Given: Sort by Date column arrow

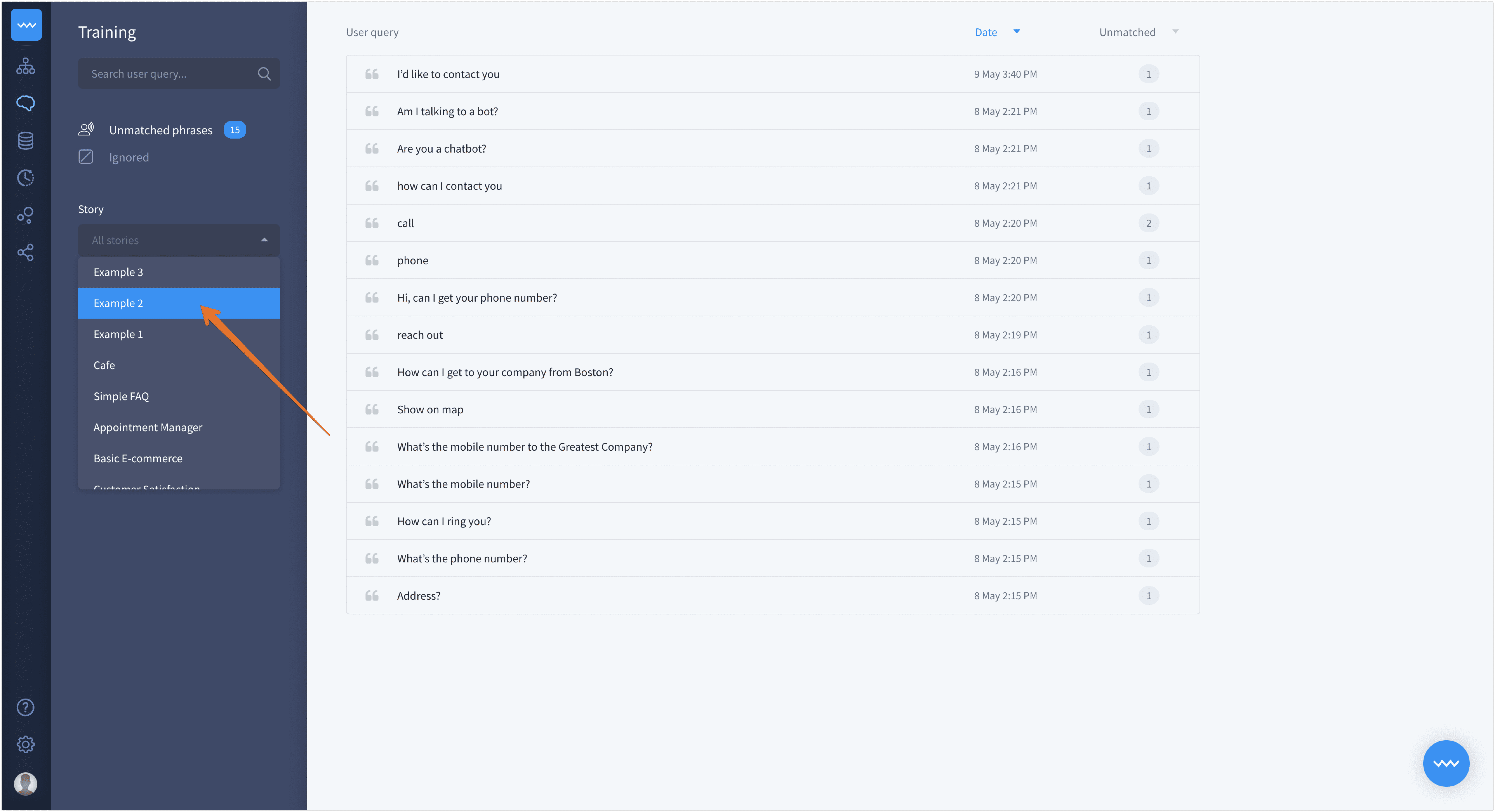Looking at the screenshot, I should point(1017,31).
